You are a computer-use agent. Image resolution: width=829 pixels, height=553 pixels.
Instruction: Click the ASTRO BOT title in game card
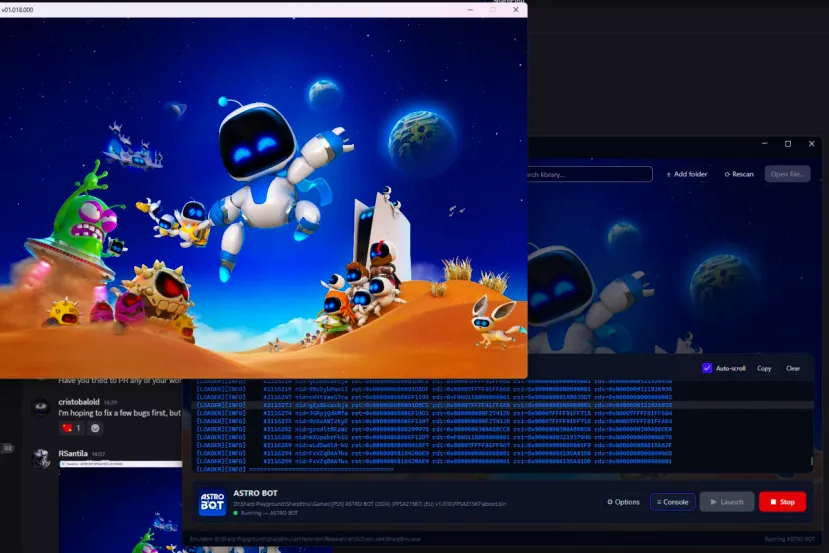tap(255, 493)
